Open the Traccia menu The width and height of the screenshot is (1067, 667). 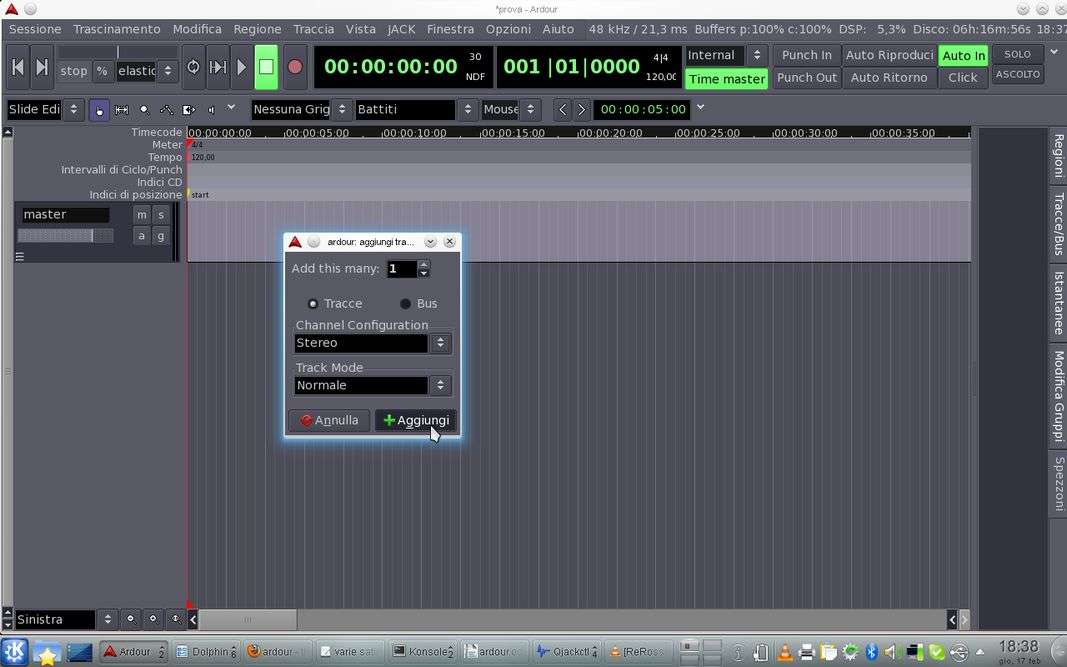(313, 29)
